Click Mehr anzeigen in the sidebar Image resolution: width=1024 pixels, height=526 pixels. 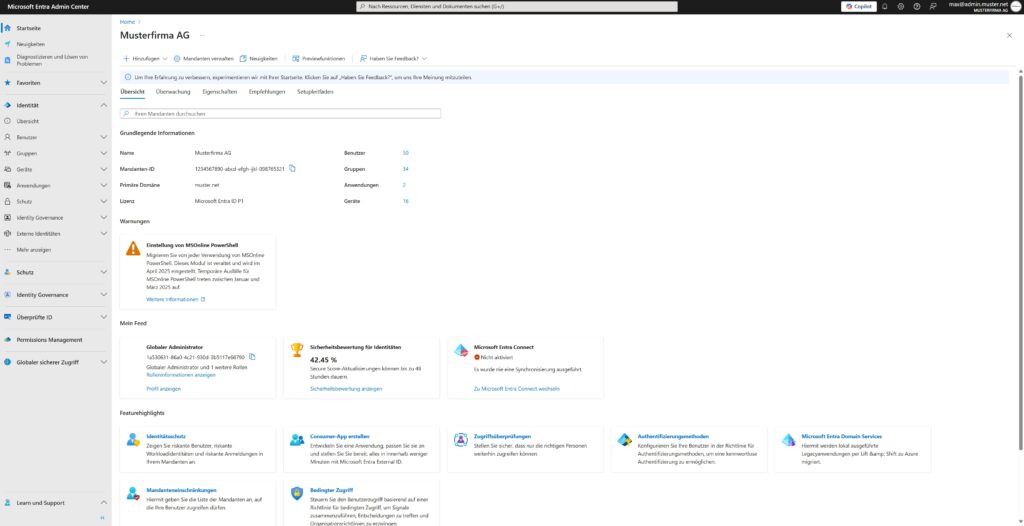coord(33,250)
